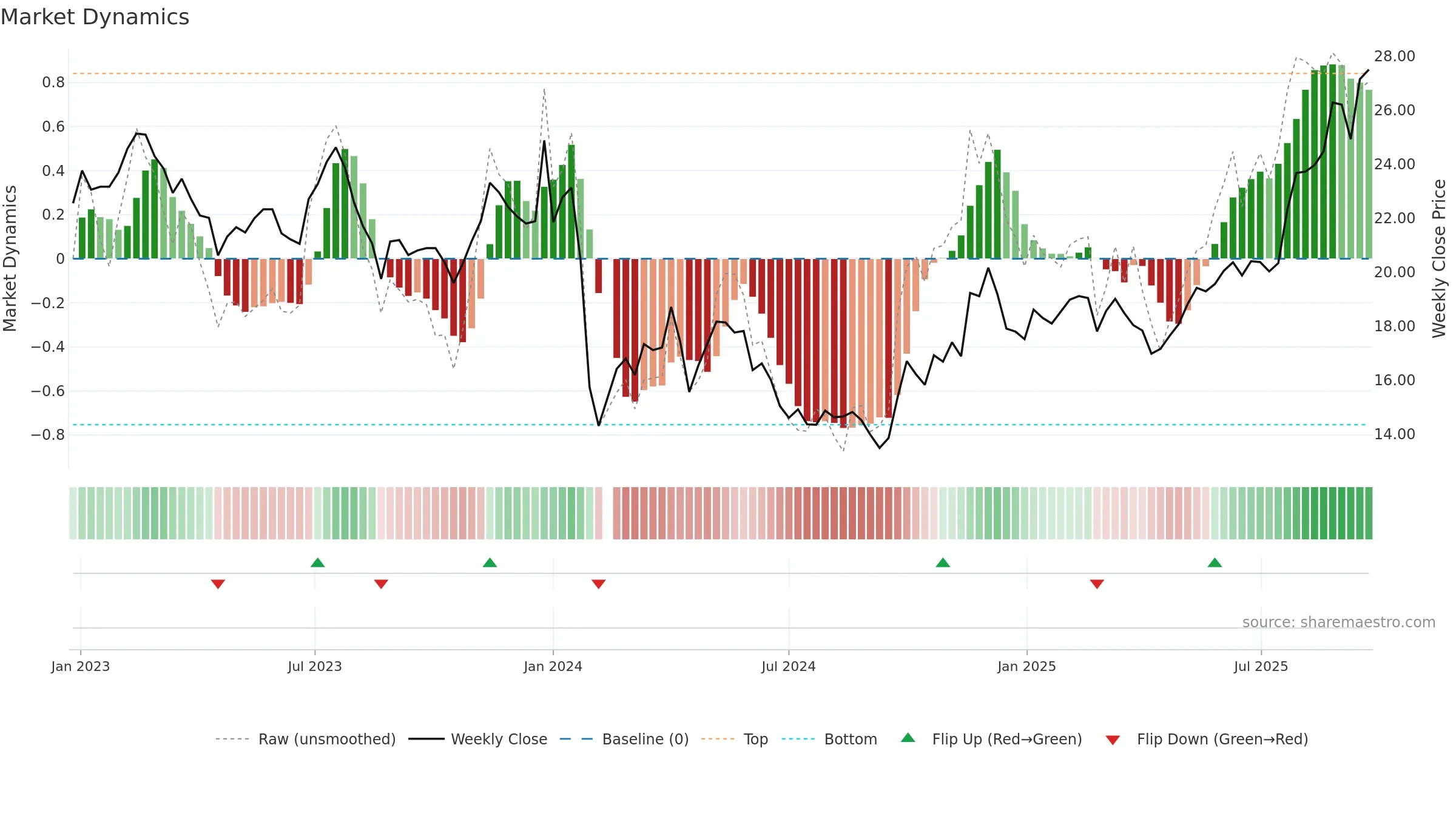Screen dimensions: 1456x819
Task: Click the Jan 2024 x-axis label
Action: click(553, 666)
